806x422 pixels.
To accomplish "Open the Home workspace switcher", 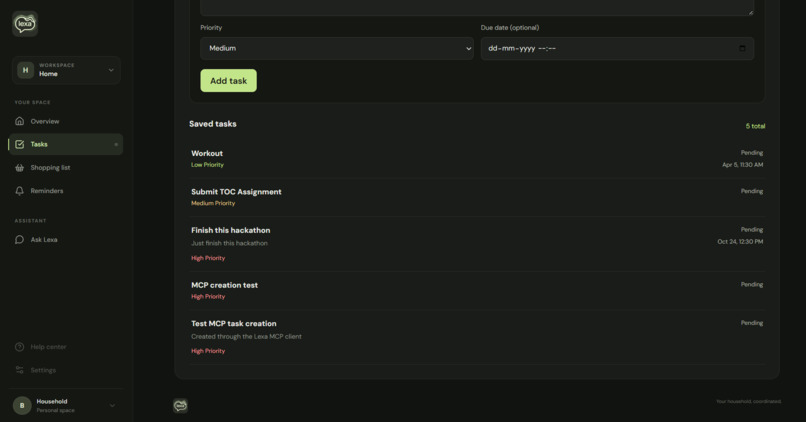I will pos(66,70).
